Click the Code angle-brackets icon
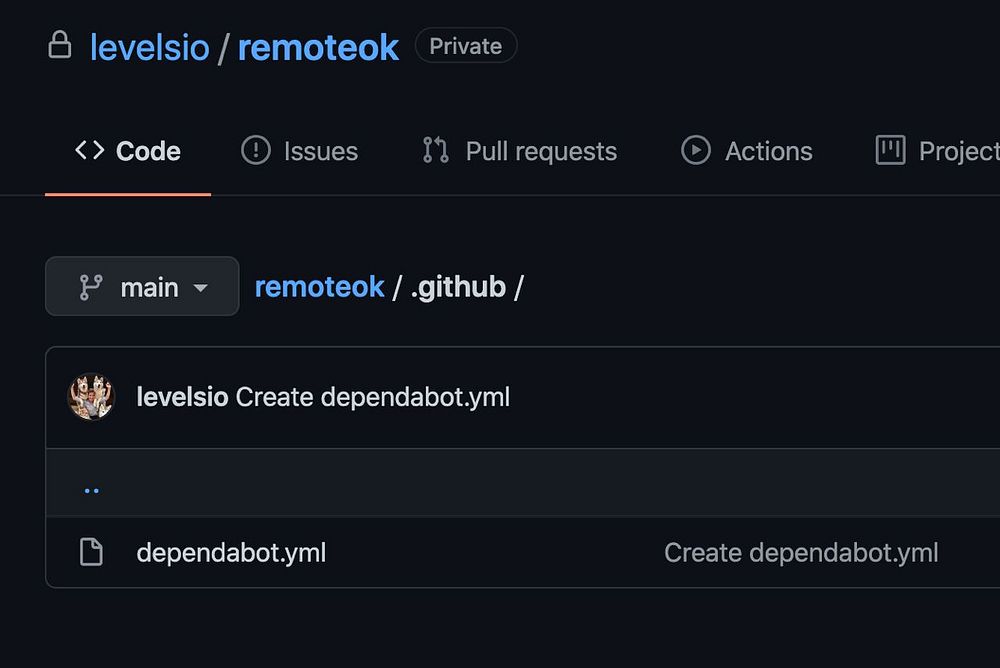Image resolution: width=1000 pixels, height=668 pixels. tap(90, 151)
